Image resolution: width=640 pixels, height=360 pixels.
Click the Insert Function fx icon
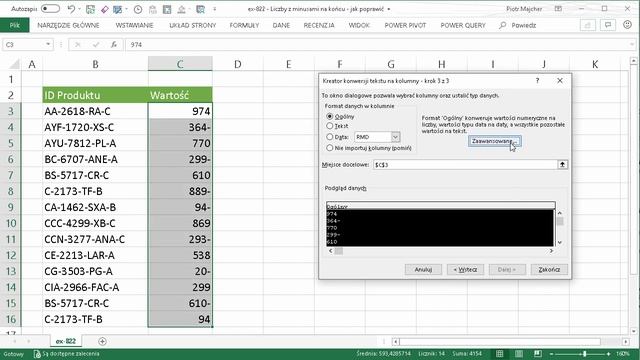(x=114, y=44)
